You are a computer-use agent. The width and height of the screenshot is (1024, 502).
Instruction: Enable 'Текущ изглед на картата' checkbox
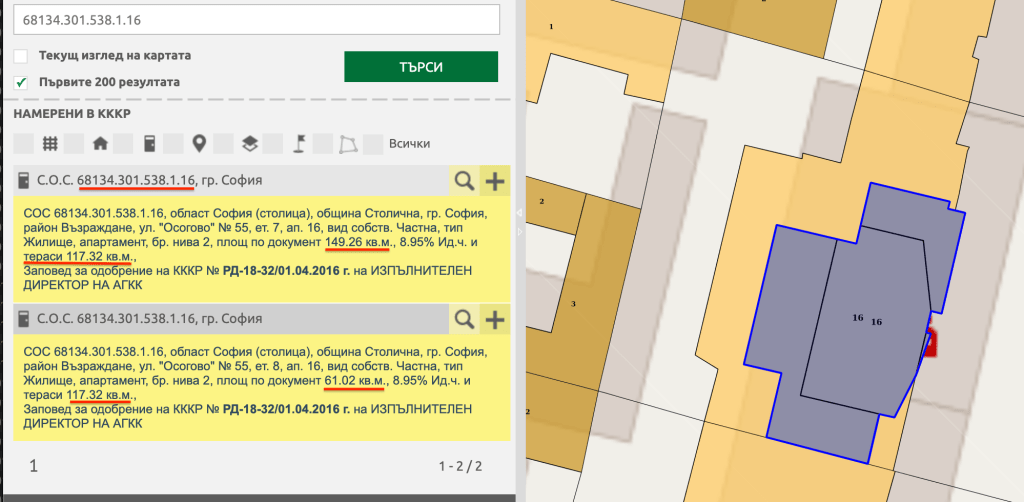[x=21, y=56]
